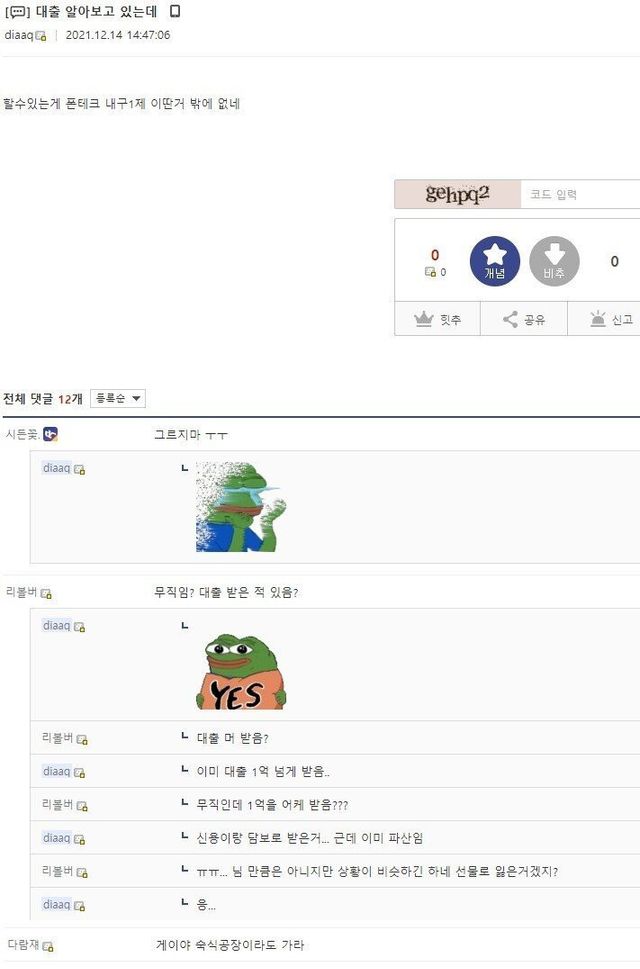The height and width of the screenshot is (969, 640).
Task: Click the 개념 upvote star button
Action: click(x=494, y=261)
